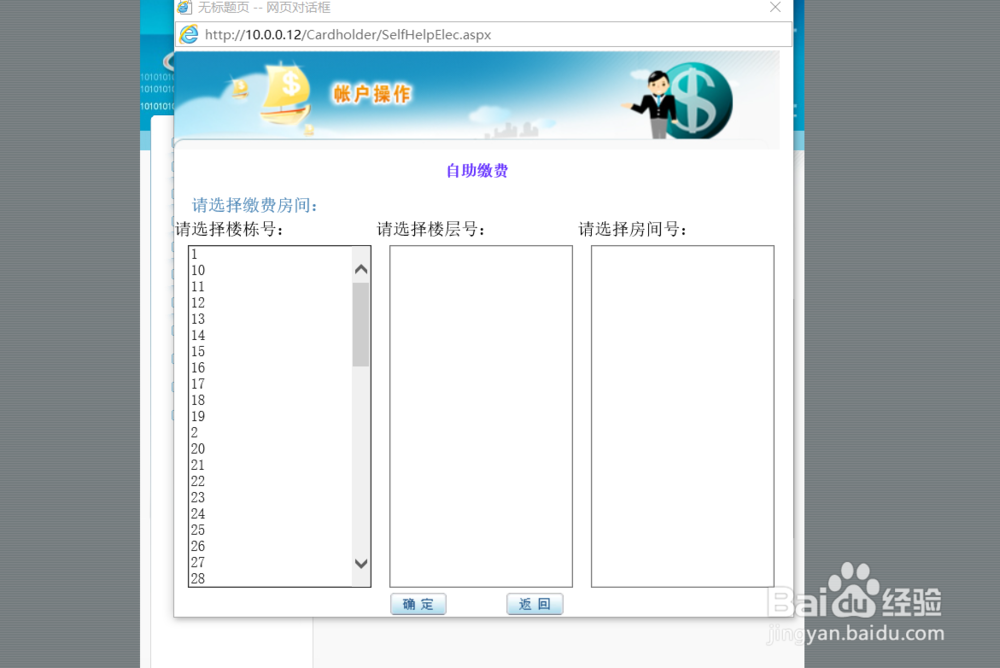Click the dialog title bar page icon

(184, 7)
